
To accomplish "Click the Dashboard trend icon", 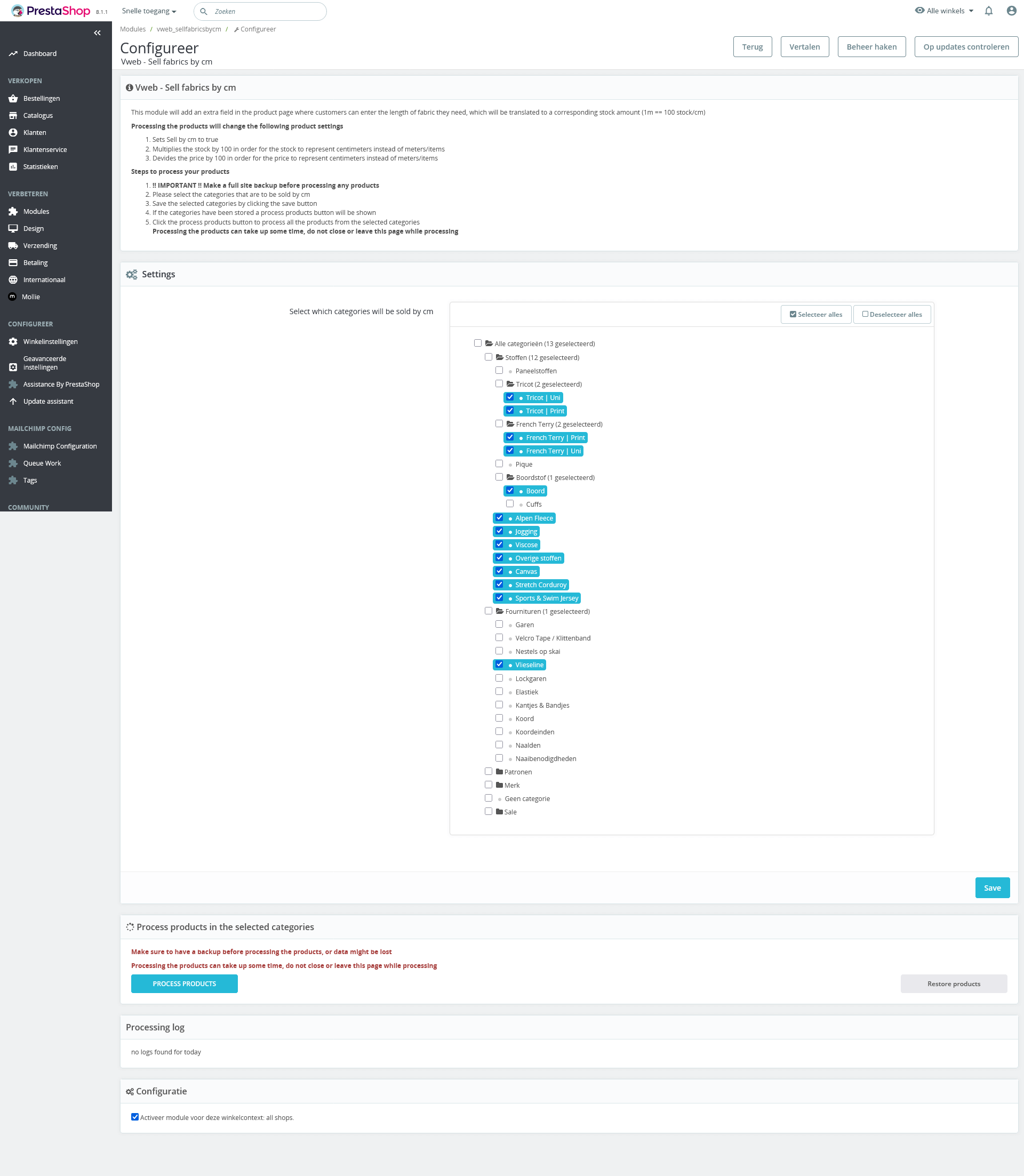I will click(x=13, y=54).
